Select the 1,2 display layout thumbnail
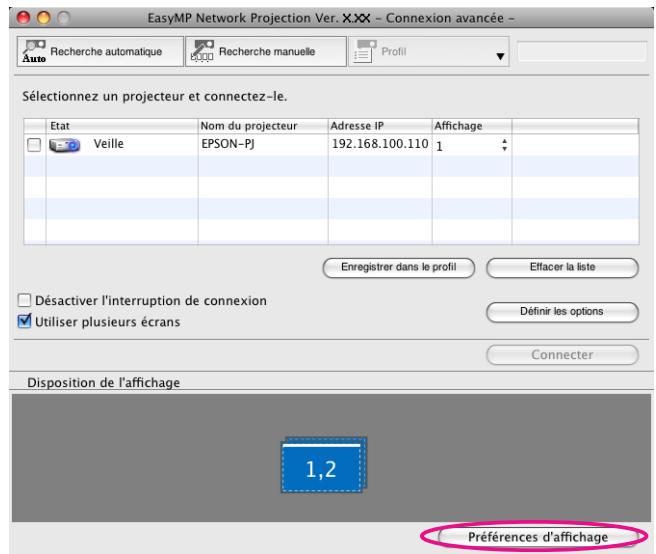 (x=323, y=465)
